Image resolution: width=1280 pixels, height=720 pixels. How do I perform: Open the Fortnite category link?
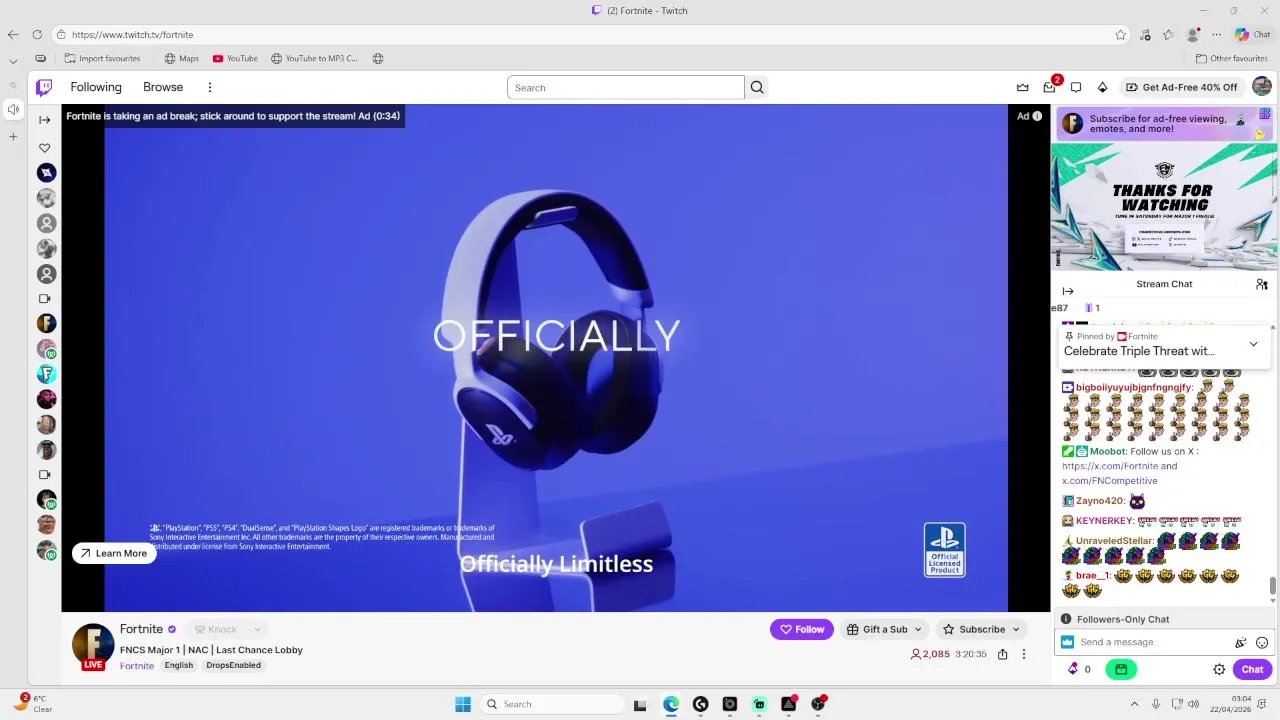137,667
